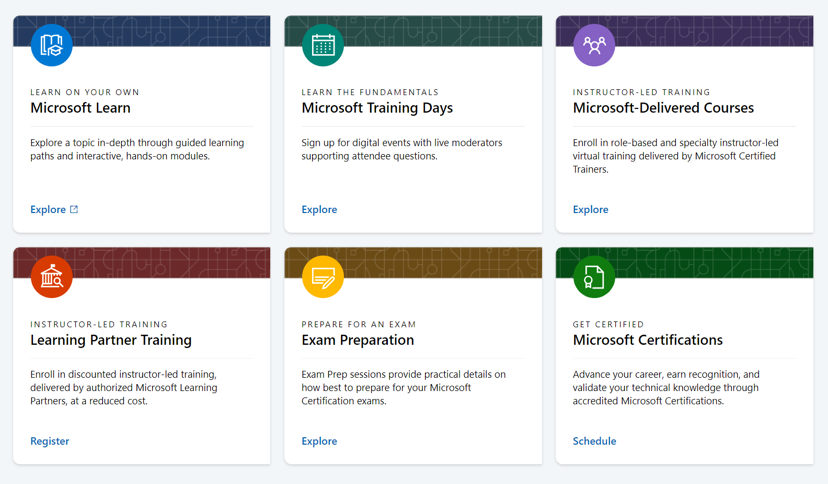This screenshot has height=484, width=828.
Task: Click Schedule under Microsoft Certifications
Action: click(594, 441)
